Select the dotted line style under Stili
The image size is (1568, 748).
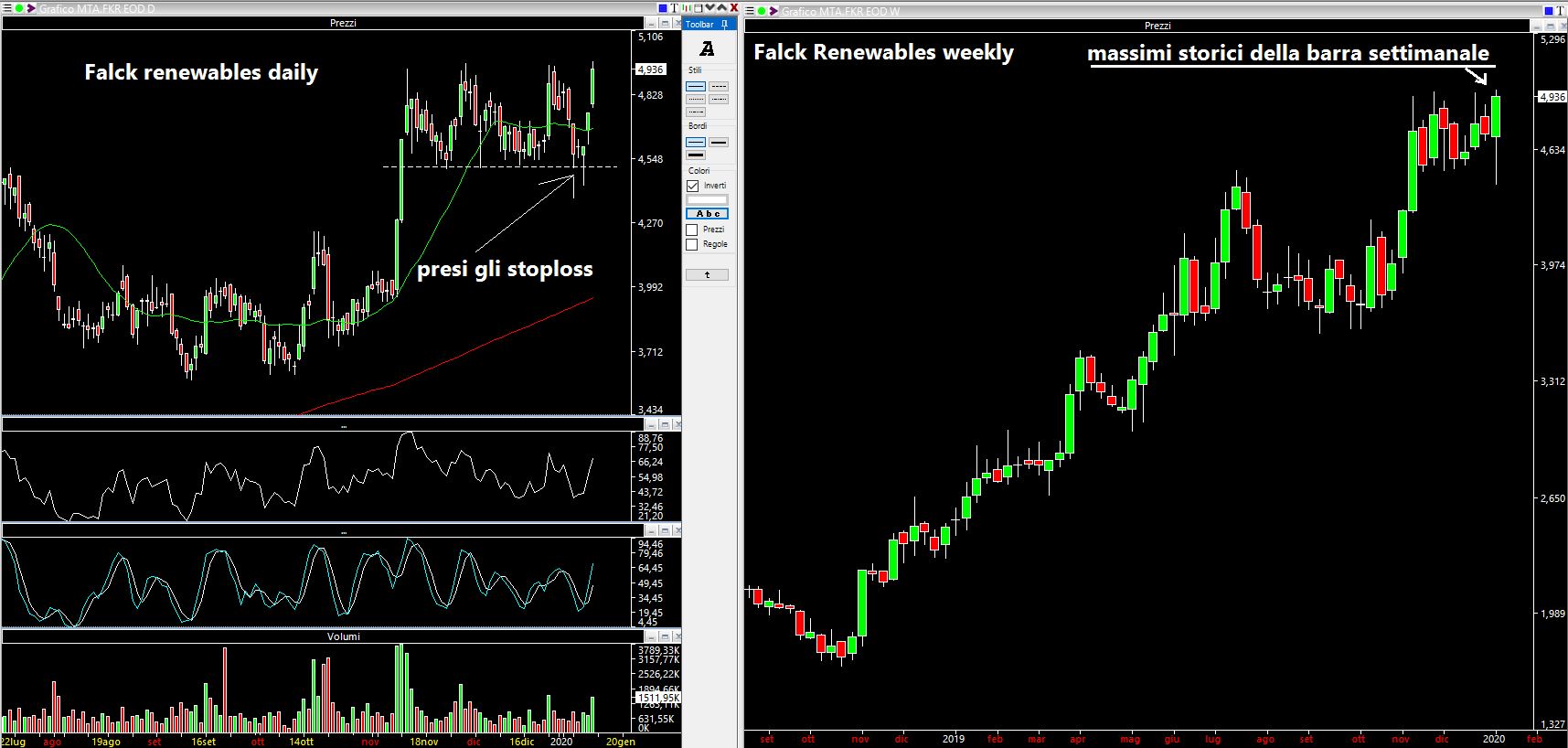point(696,99)
